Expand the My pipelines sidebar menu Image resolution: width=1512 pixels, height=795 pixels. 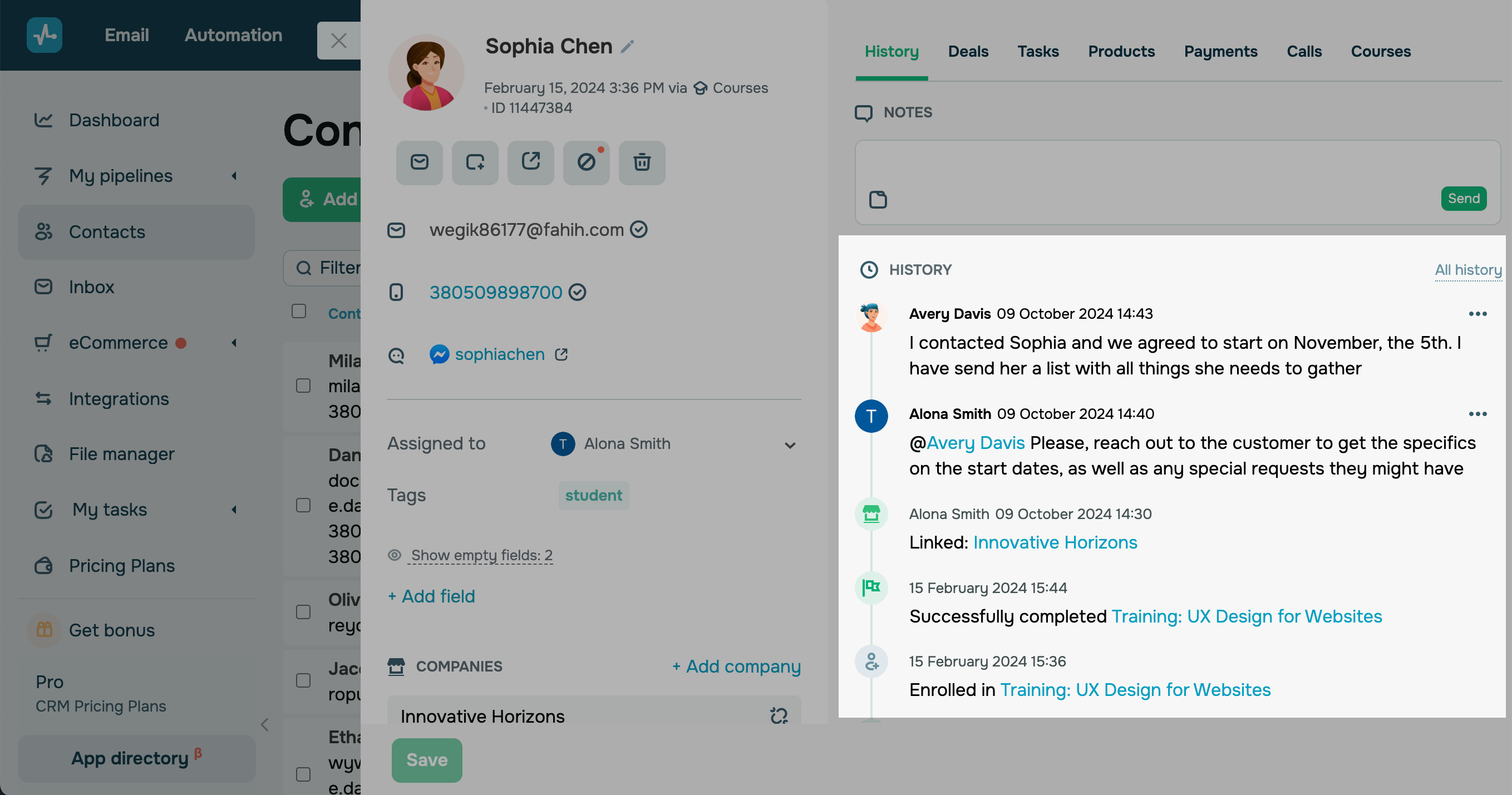(x=234, y=175)
